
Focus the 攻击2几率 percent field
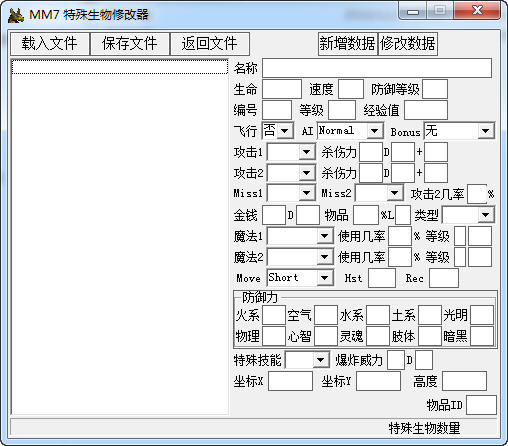coord(477,194)
